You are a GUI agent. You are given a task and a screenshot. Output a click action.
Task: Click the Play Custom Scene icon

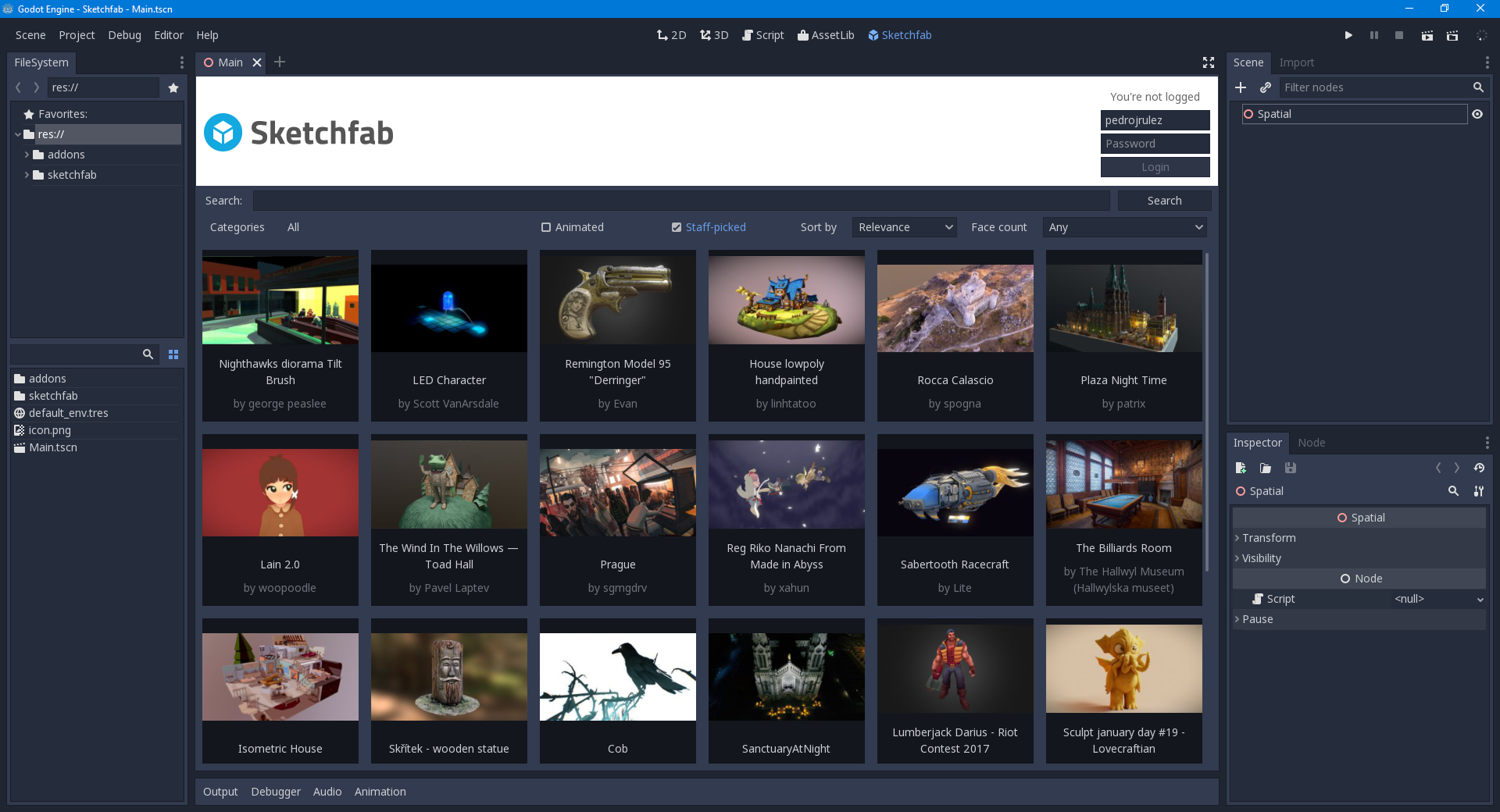[x=1452, y=35]
